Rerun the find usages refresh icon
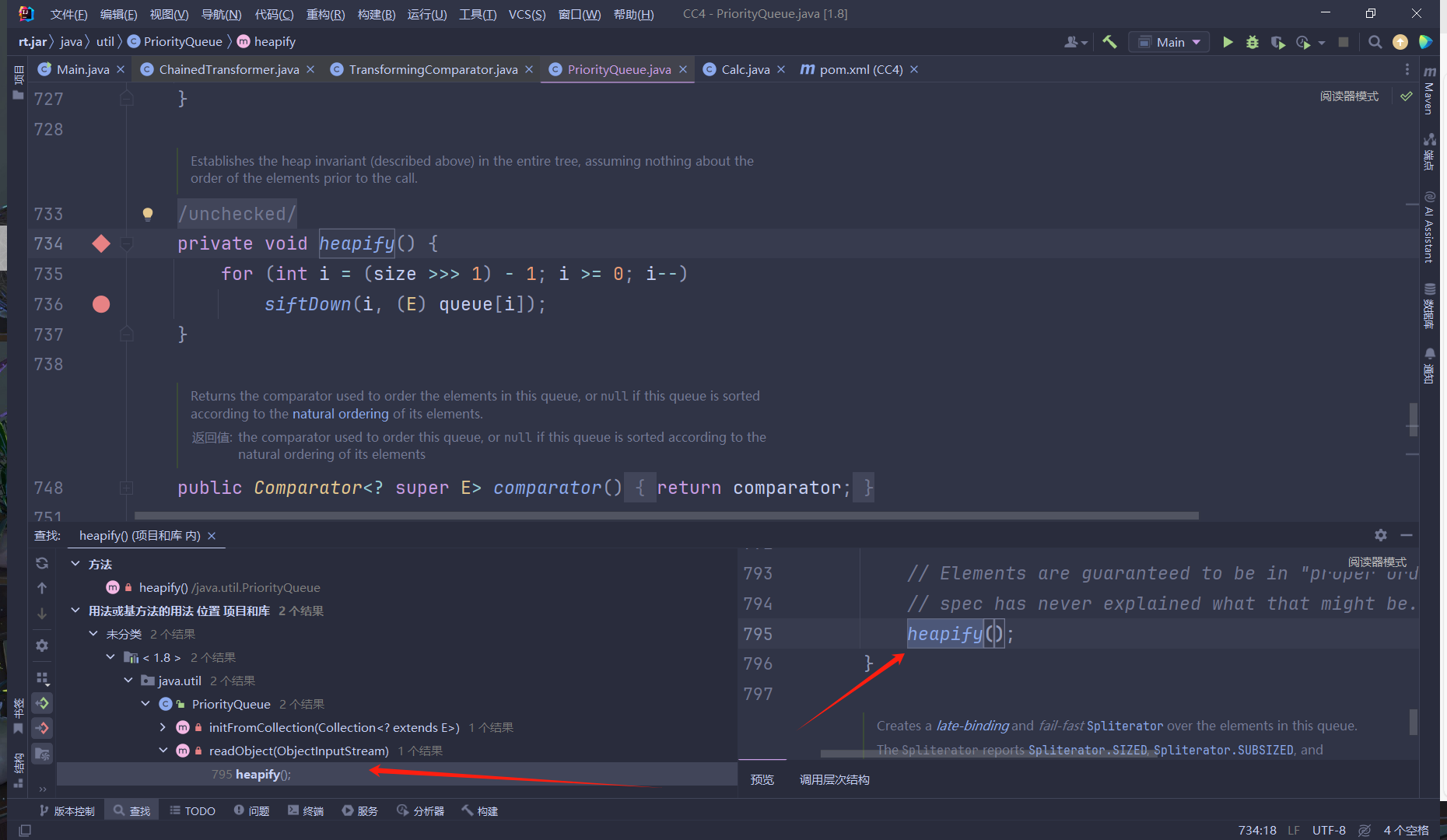Viewport: 1447px width, 840px height. click(x=42, y=563)
